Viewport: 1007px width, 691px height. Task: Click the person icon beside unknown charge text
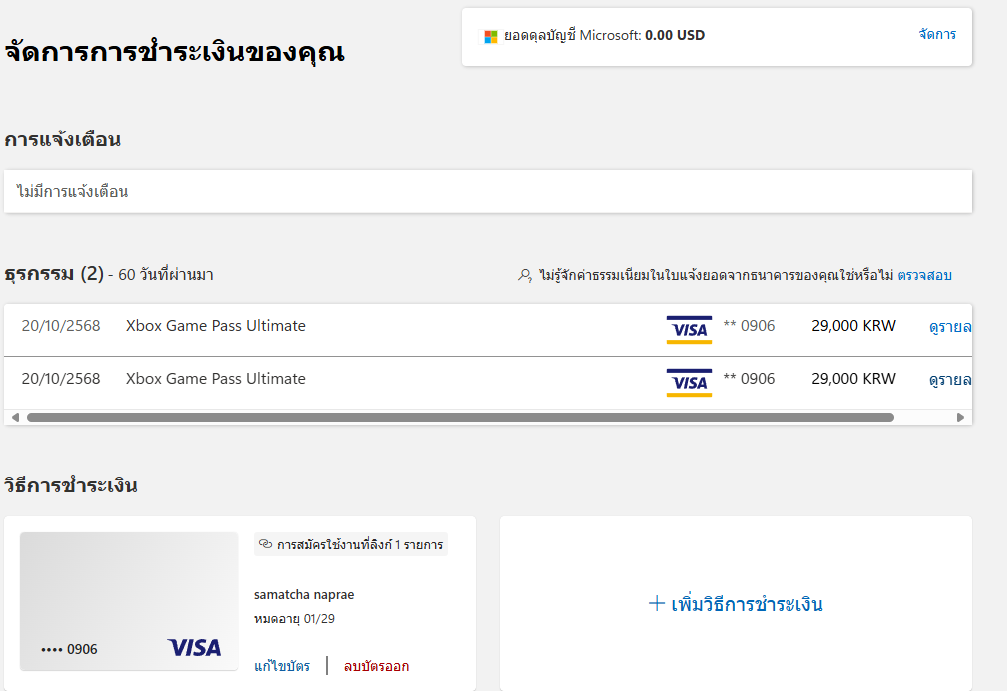[x=525, y=276]
